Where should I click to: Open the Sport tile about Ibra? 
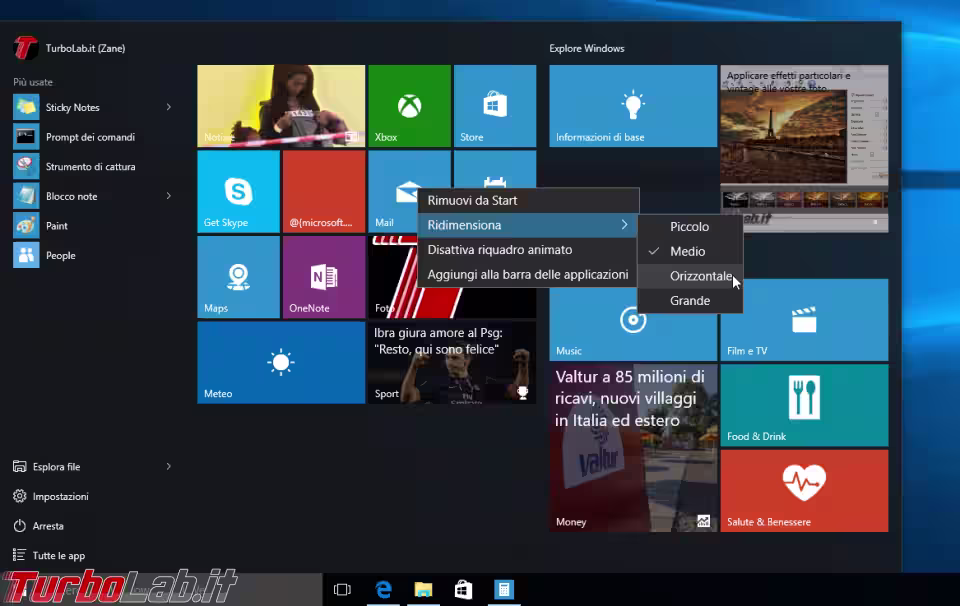[x=452, y=362]
